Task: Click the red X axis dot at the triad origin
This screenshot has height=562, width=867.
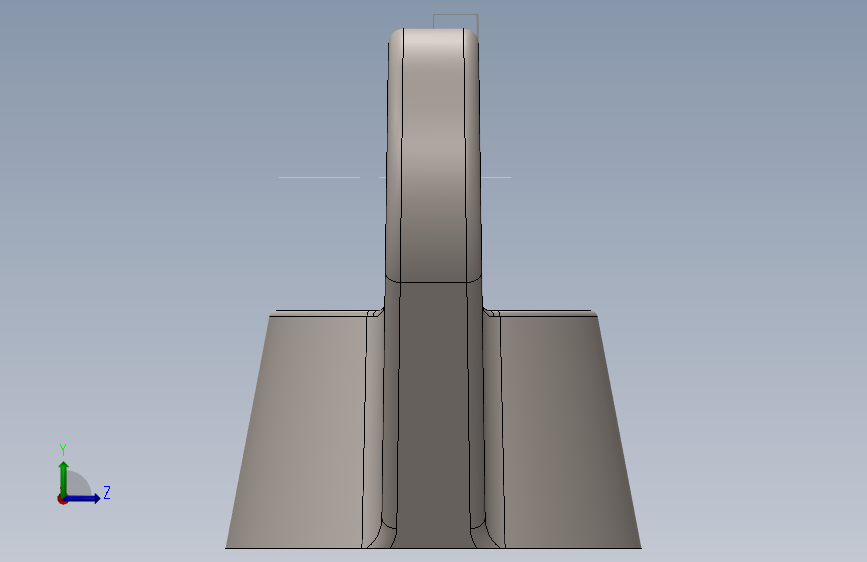Action: point(62,499)
